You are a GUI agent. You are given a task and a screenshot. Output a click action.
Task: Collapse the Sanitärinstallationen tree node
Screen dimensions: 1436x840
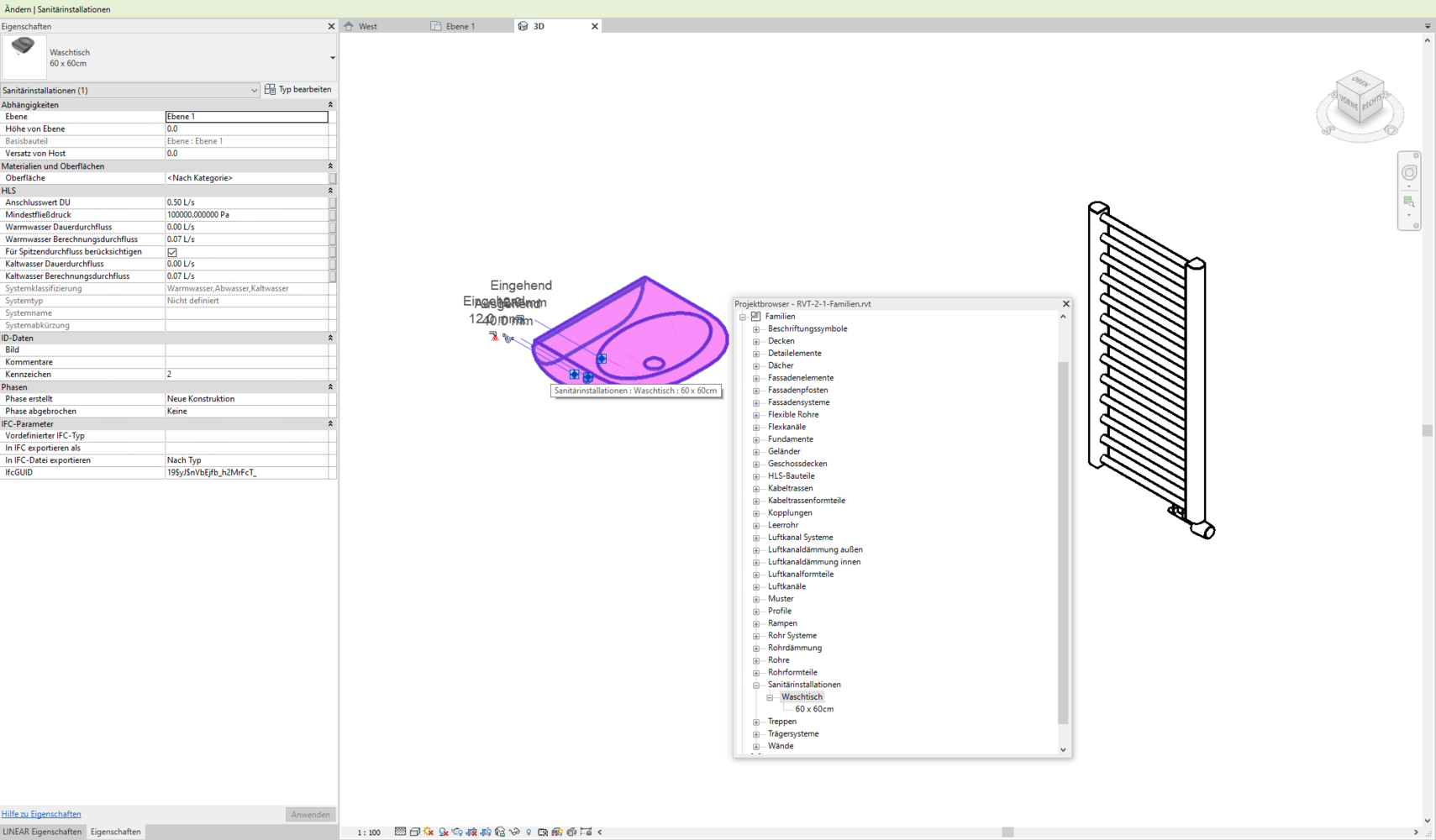pyautogui.click(x=756, y=685)
